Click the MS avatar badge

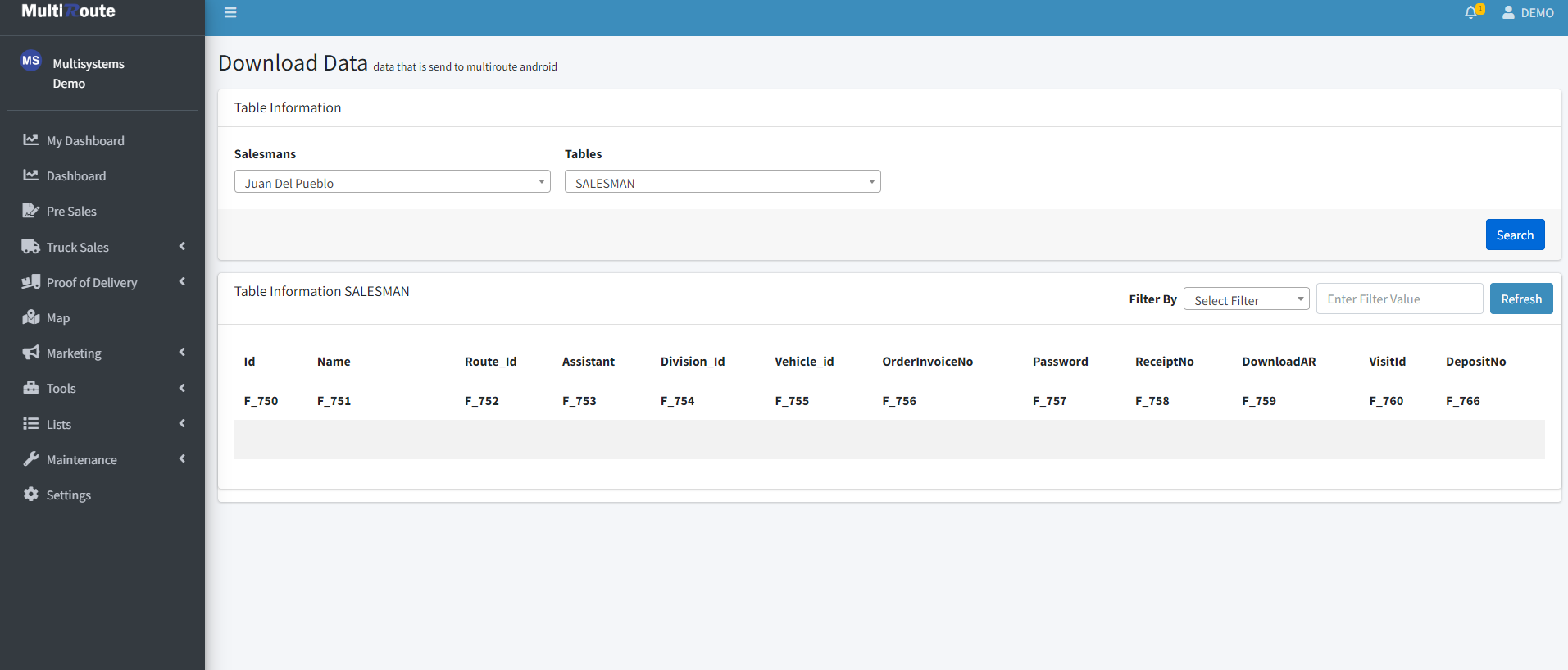[31, 61]
